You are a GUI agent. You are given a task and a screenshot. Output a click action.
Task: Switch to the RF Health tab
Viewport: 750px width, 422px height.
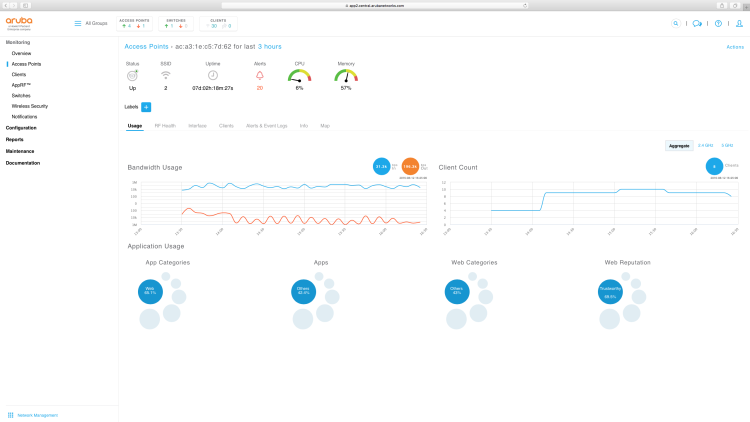[x=165, y=126]
